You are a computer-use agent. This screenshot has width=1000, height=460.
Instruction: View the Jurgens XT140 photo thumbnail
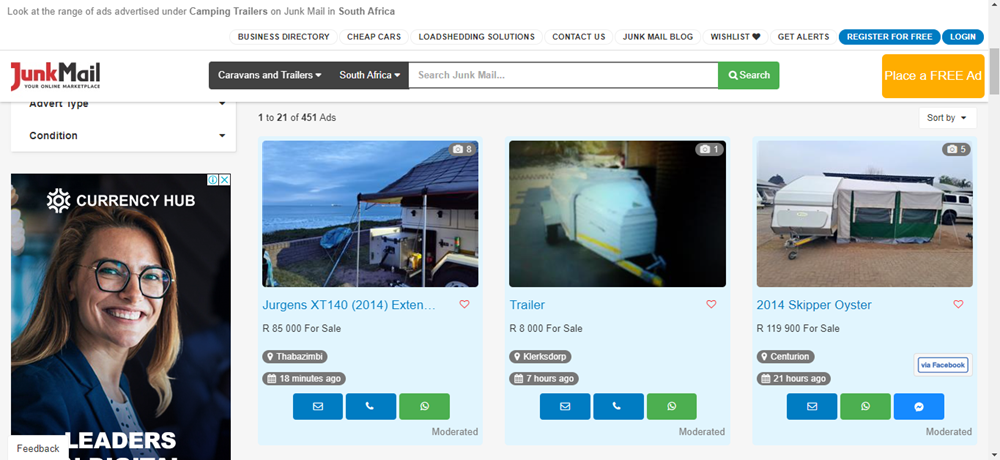point(371,214)
